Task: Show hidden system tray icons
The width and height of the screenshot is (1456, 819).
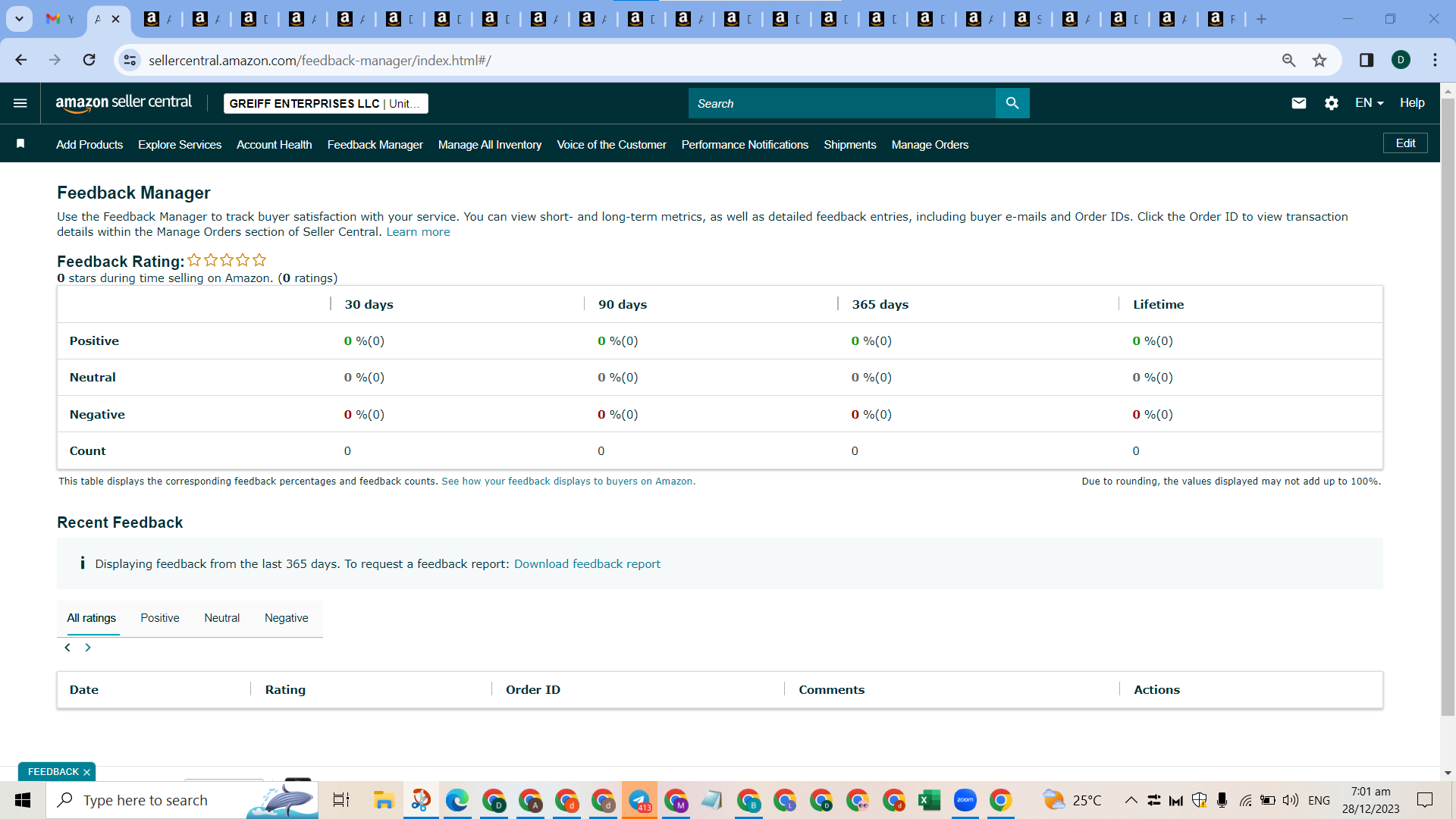Action: (x=1131, y=800)
